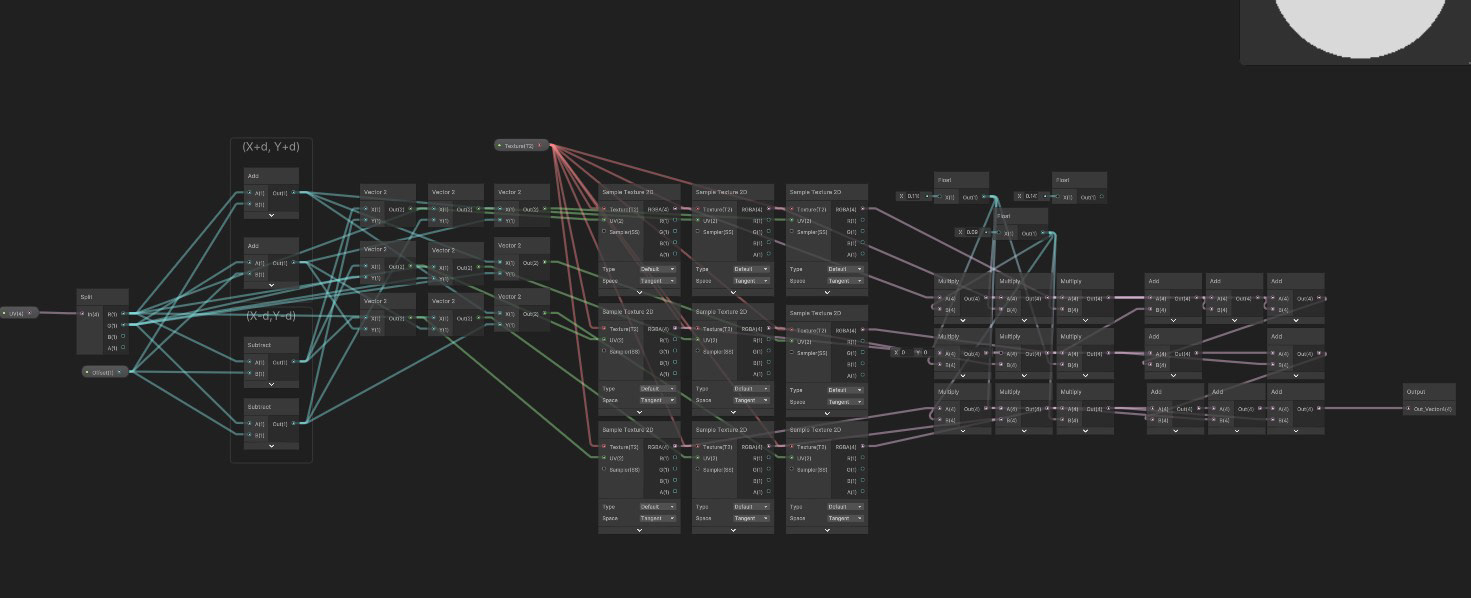Click Sampler(SS) port of top-middle Sample Texture 2D
The image size is (1471, 598).
[698, 232]
